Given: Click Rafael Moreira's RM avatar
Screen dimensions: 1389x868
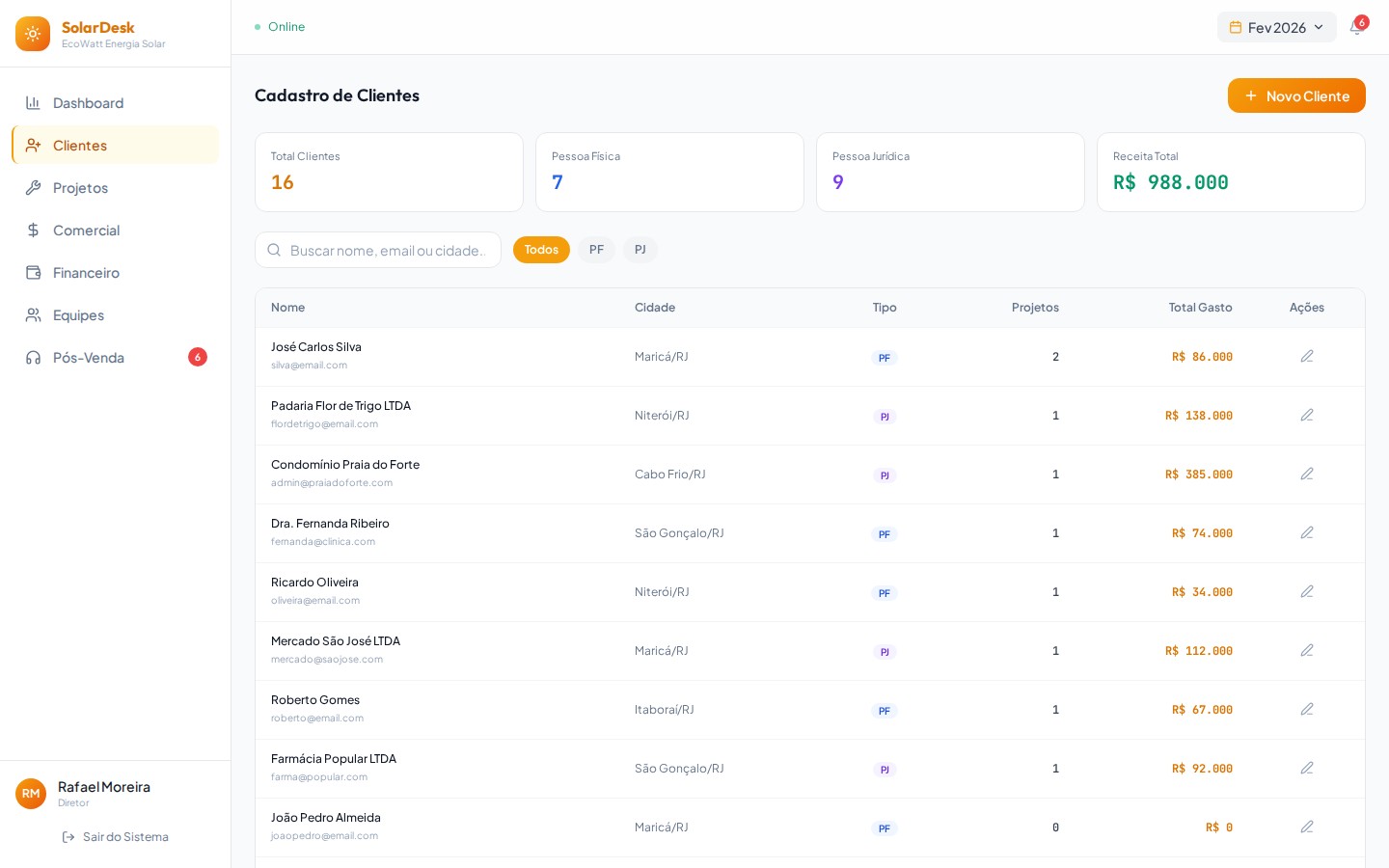Looking at the screenshot, I should click(x=31, y=794).
